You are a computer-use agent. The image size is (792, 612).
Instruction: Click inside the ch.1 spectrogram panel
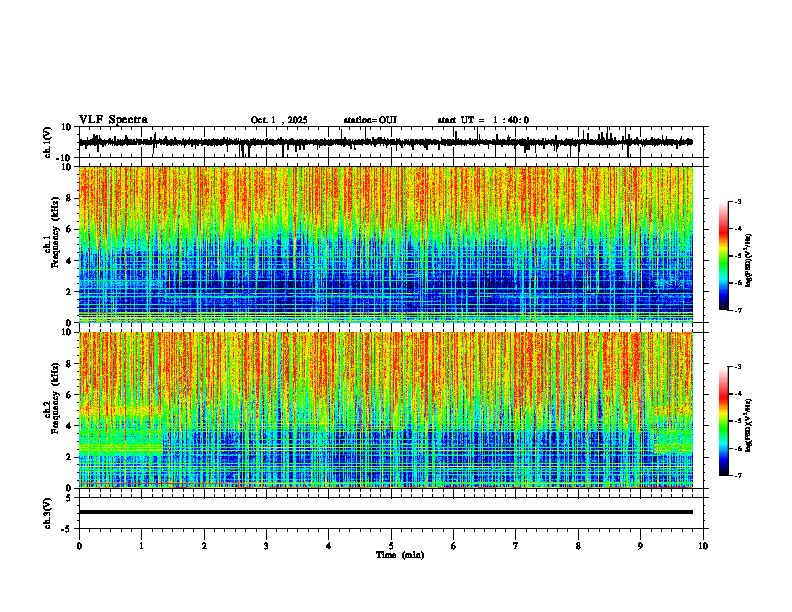[x=385, y=244]
